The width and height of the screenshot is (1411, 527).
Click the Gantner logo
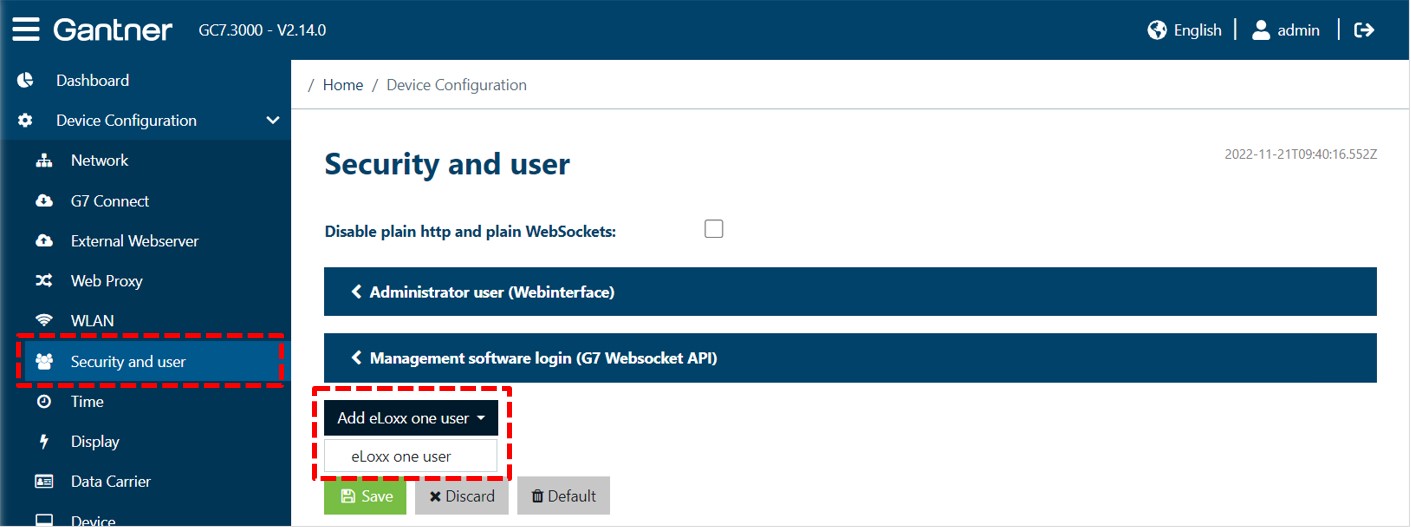pyautogui.click(x=113, y=30)
